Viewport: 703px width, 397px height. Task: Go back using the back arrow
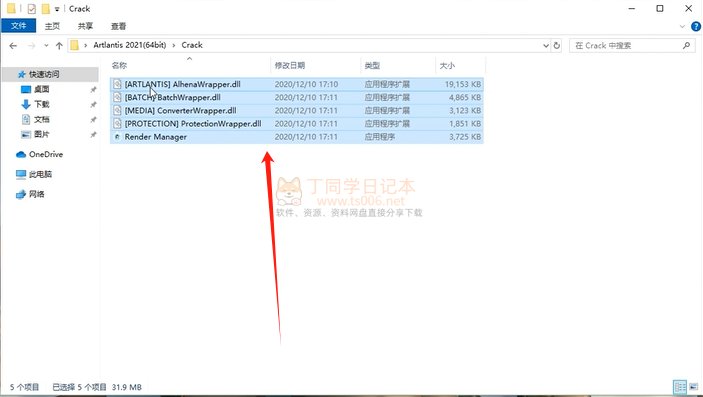(13, 45)
